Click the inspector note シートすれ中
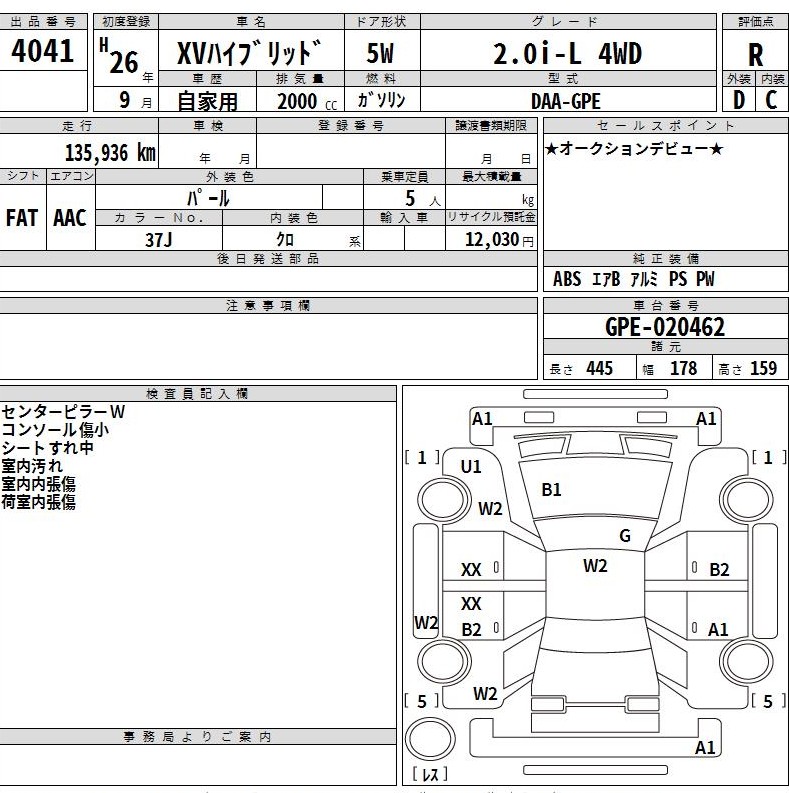 (48, 448)
